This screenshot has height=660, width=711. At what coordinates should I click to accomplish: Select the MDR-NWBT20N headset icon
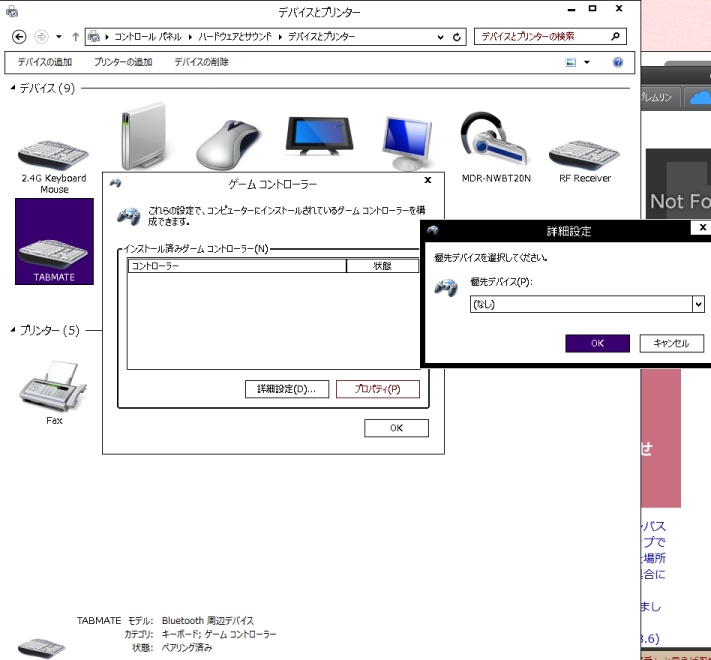pyautogui.click(x=493, y=138)
